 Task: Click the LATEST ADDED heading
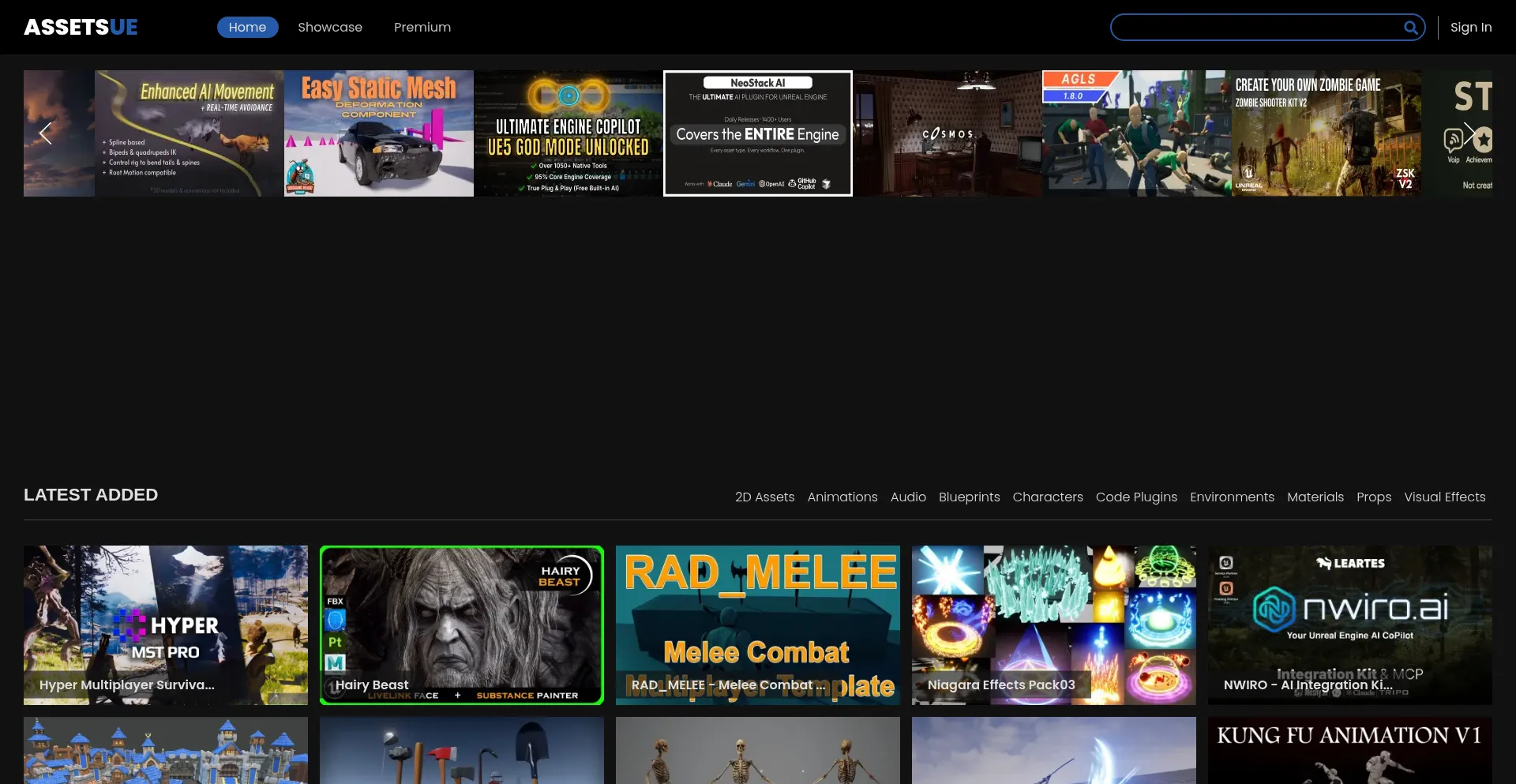pos(91,495)
